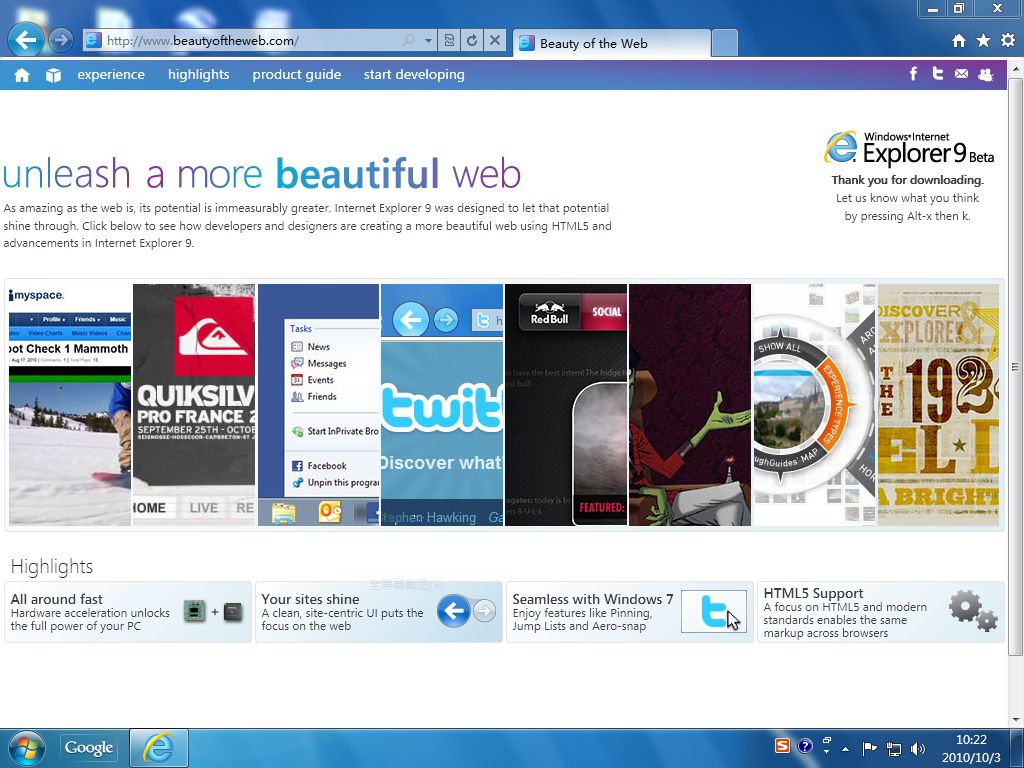Open the Red Bull Social thumbnail
1024x768 pixels.
pyautogui.click(x=566, y=404)
